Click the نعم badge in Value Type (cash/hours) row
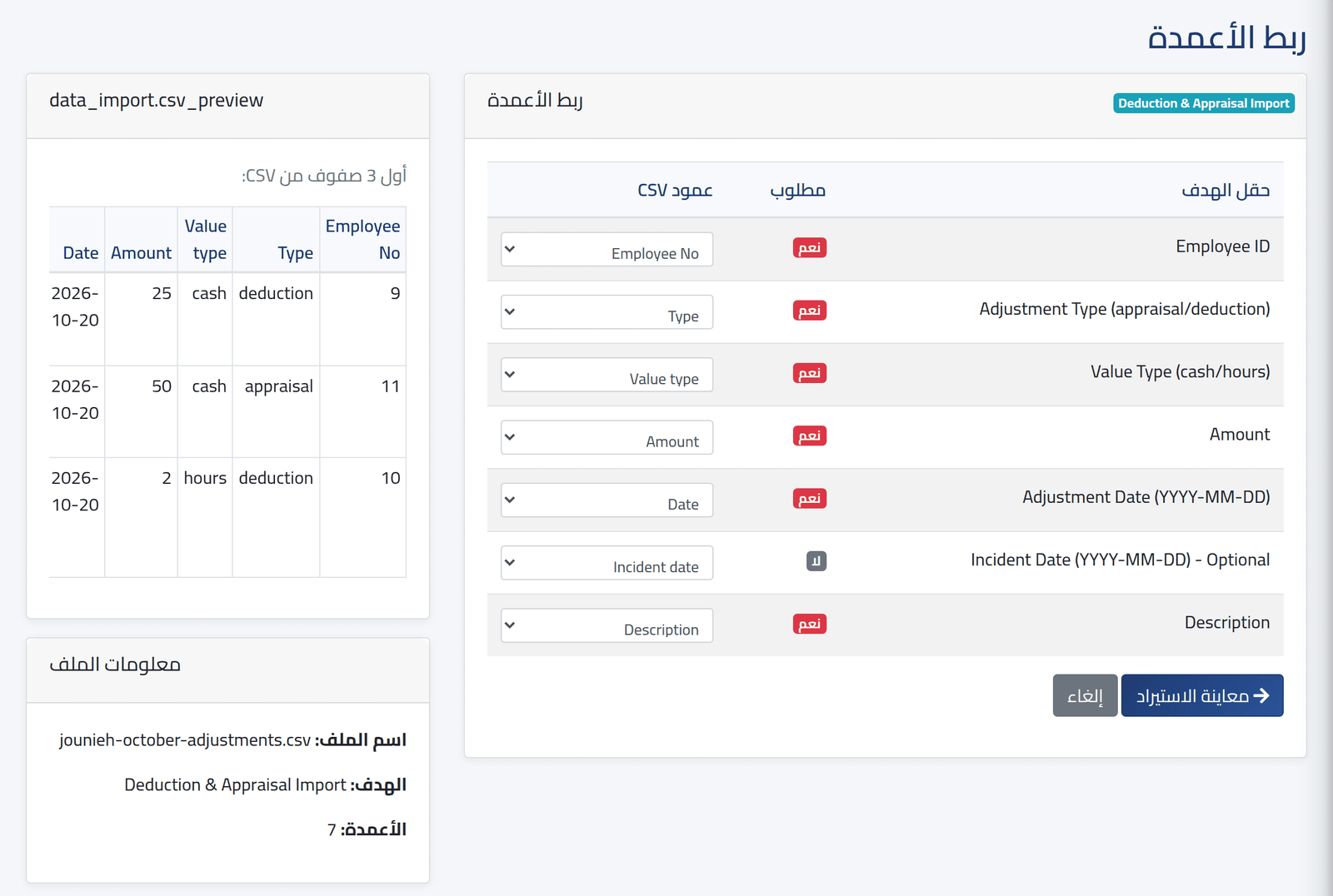 pyautogui.click(x=810, y=373)
